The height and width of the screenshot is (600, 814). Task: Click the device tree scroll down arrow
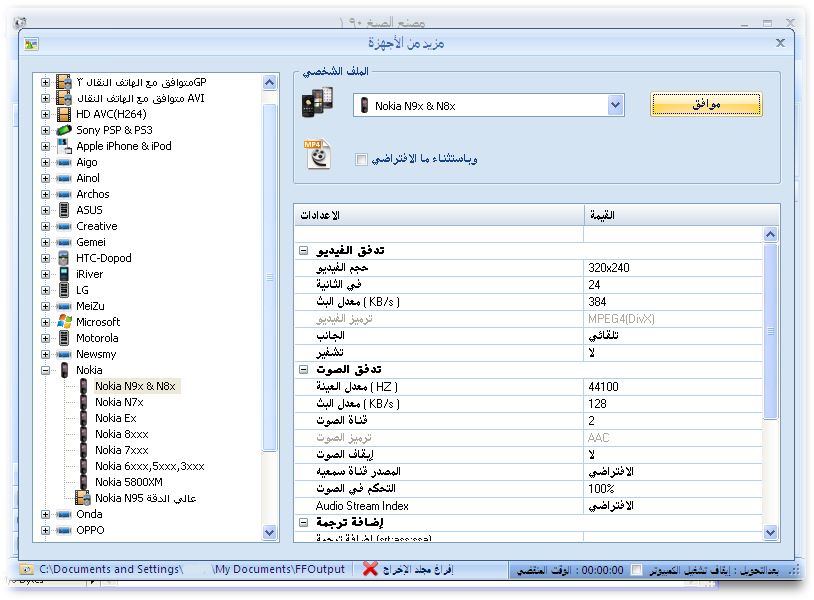coord(269,532)
